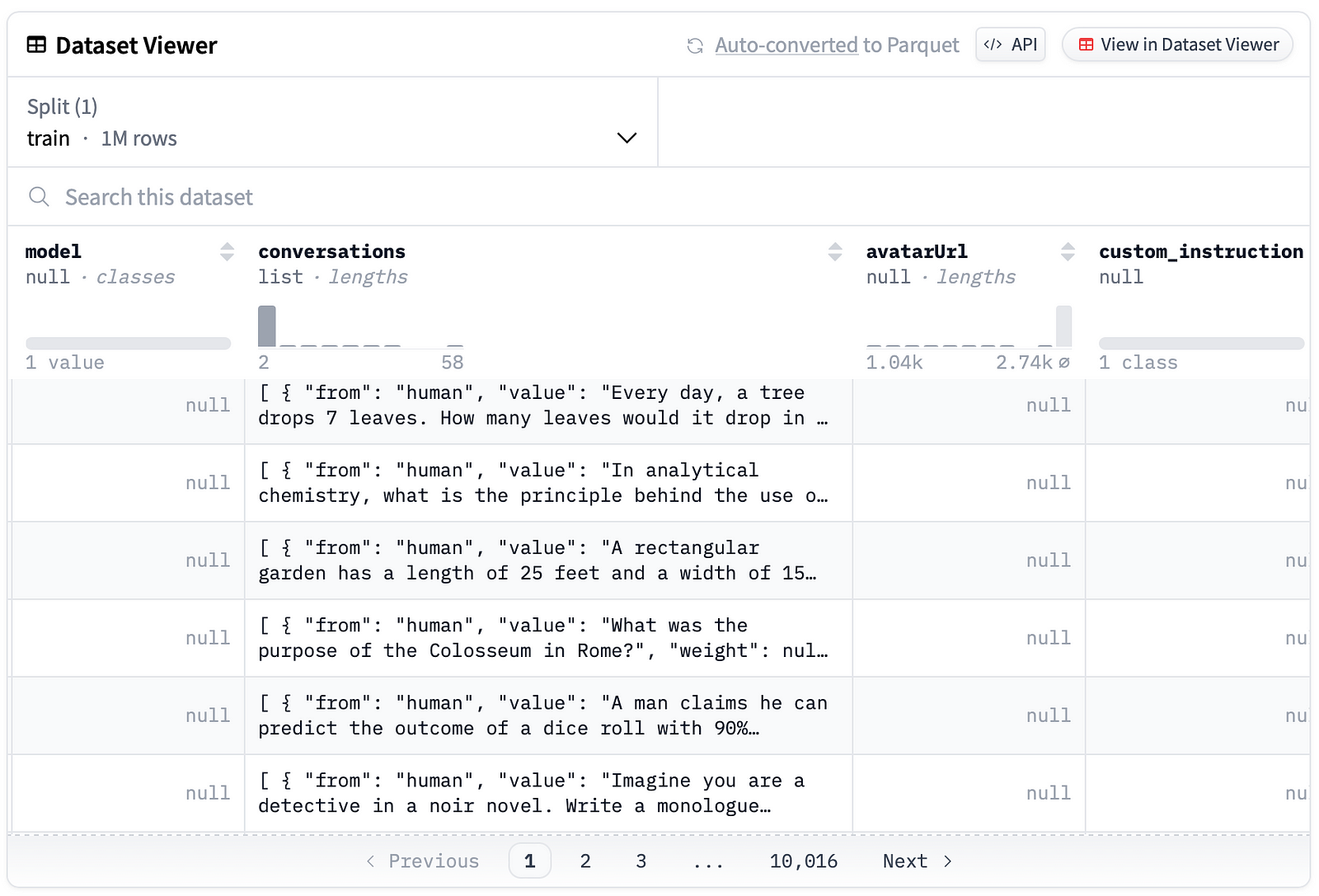Go to page 3
Viewport: 1319px width, 896px height.
[641, 861]
